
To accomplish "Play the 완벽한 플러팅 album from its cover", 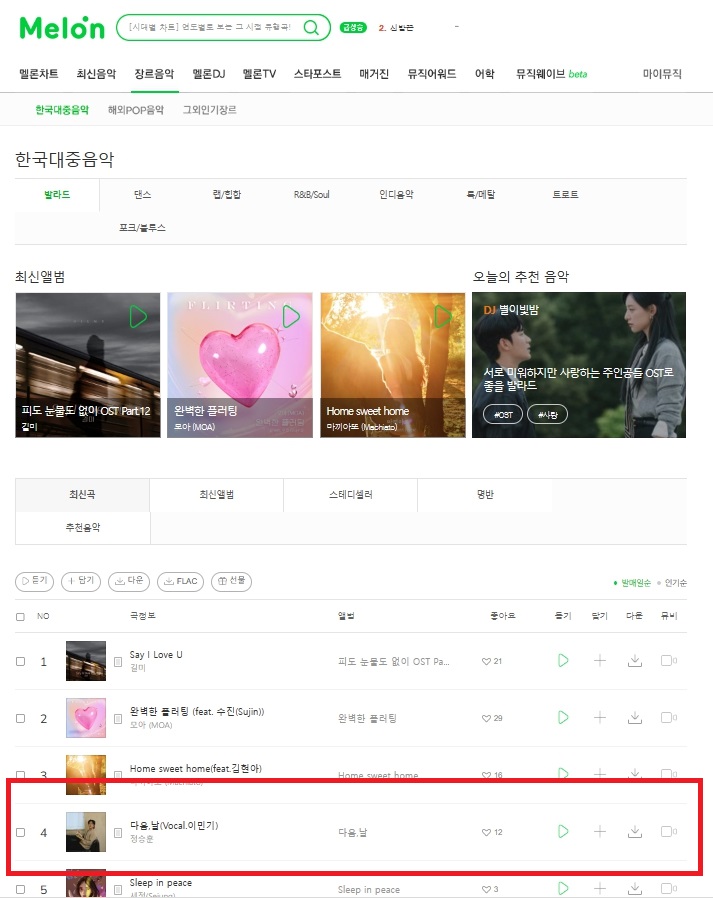I will click(x=291, y=316).
